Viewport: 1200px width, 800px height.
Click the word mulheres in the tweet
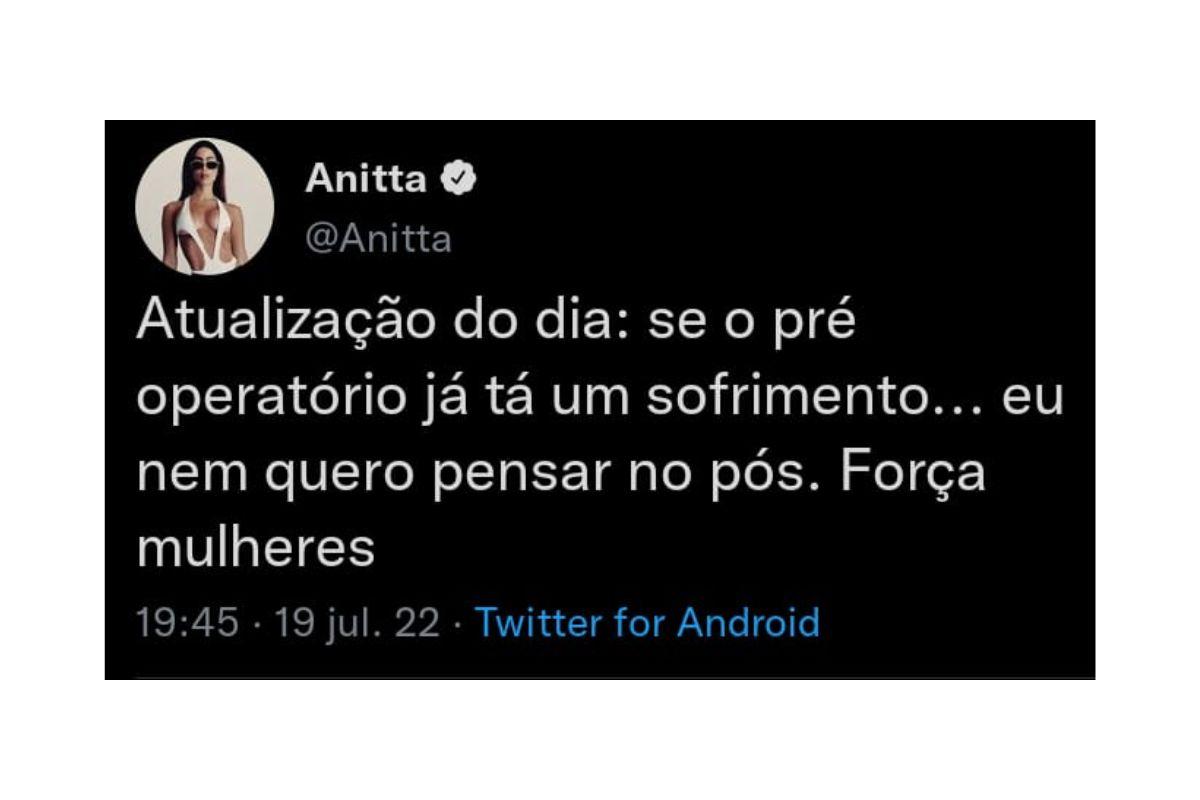[255, 548]
